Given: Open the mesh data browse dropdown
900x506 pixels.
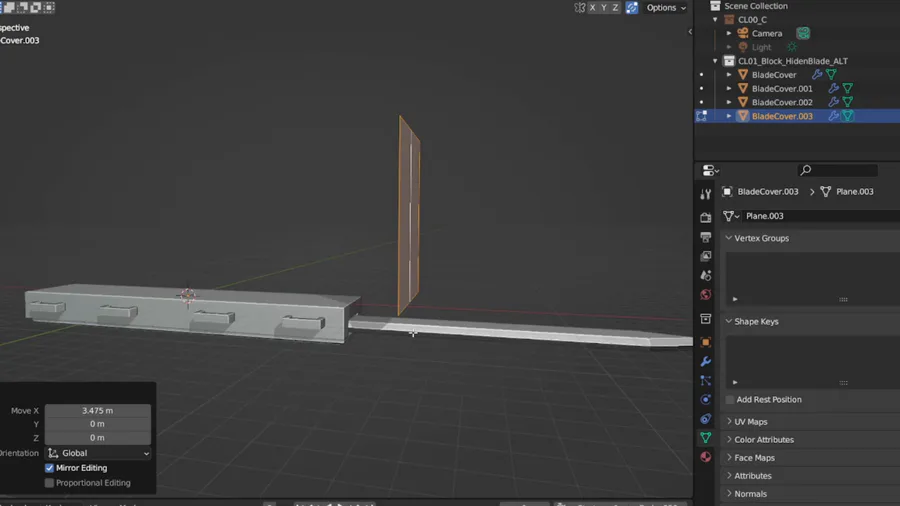Looking at the screenshot, I should point(731,216).
